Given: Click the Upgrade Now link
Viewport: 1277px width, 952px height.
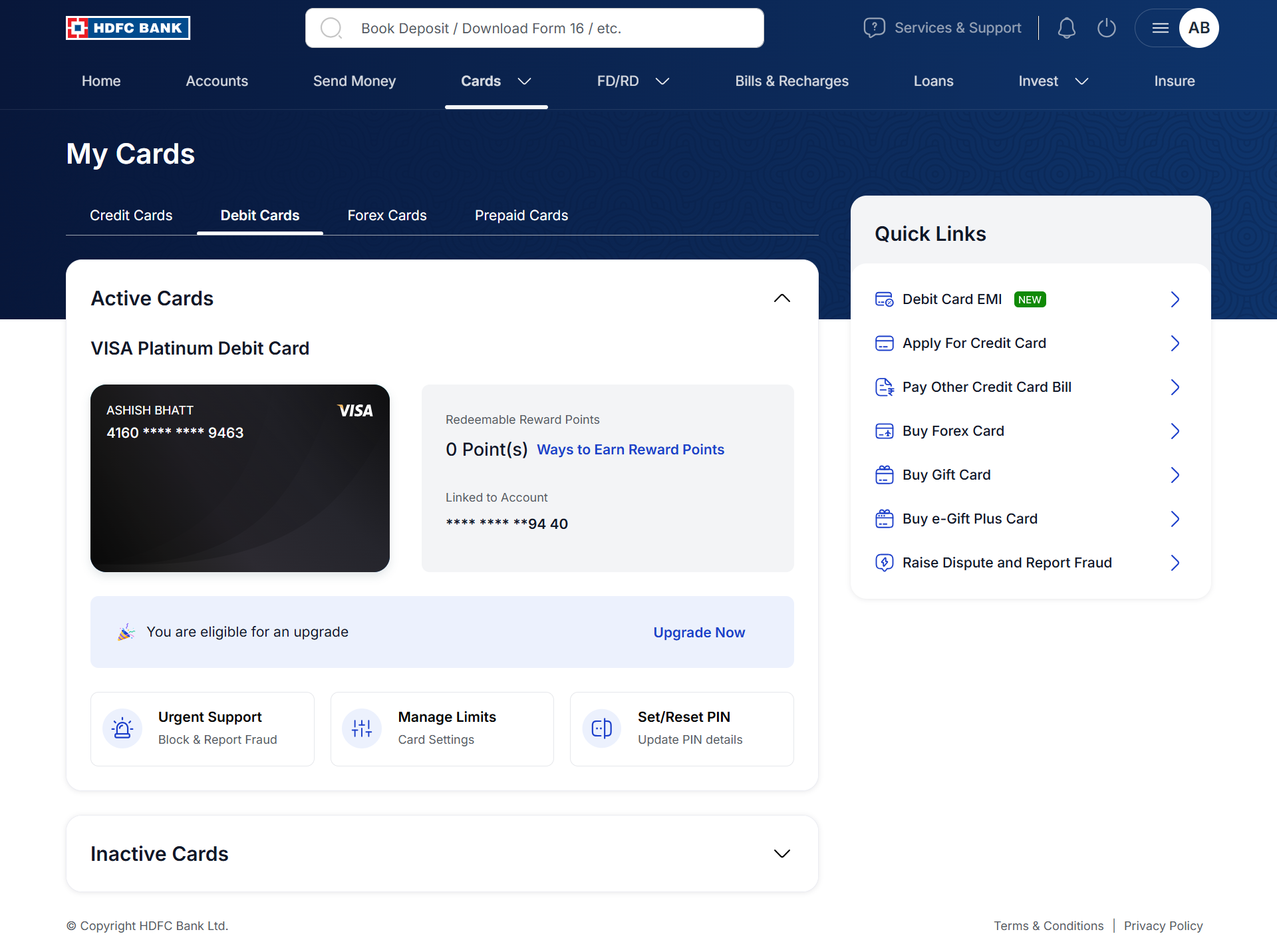Looking at the screenshot, I should 699,633.
